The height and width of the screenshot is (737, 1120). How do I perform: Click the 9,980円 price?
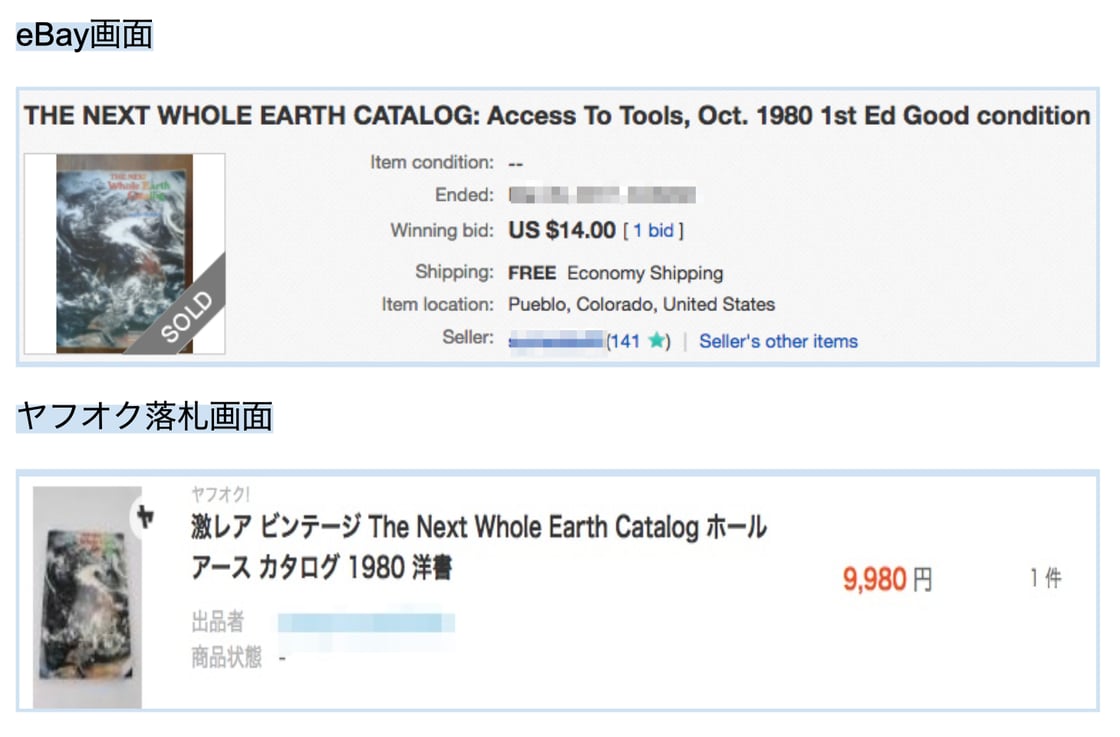click(887, 579)
